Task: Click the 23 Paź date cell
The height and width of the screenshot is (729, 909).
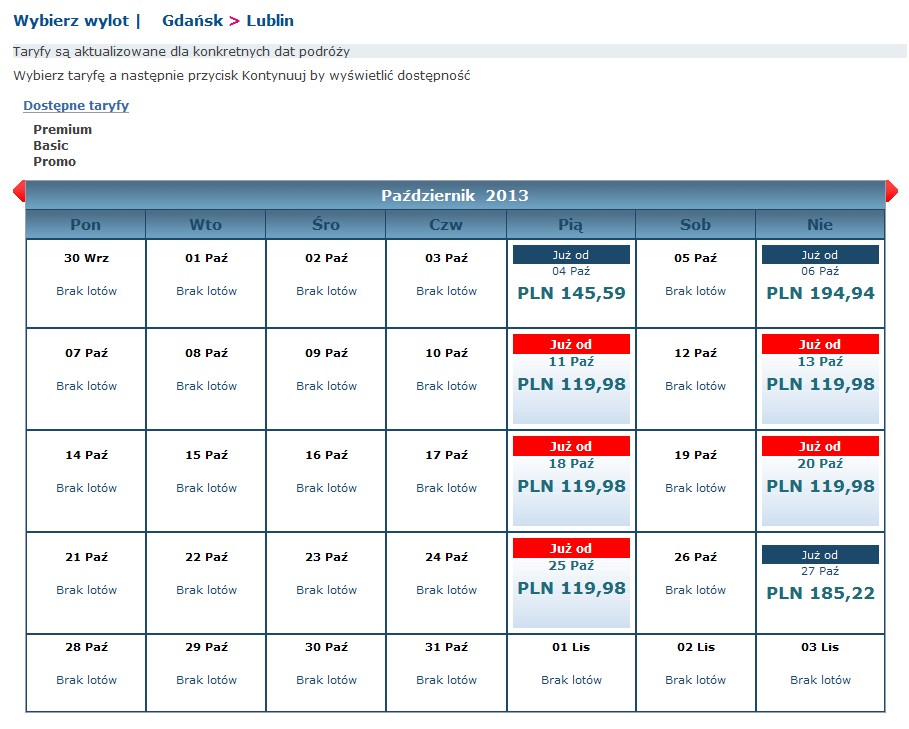Action: [326, 583]
